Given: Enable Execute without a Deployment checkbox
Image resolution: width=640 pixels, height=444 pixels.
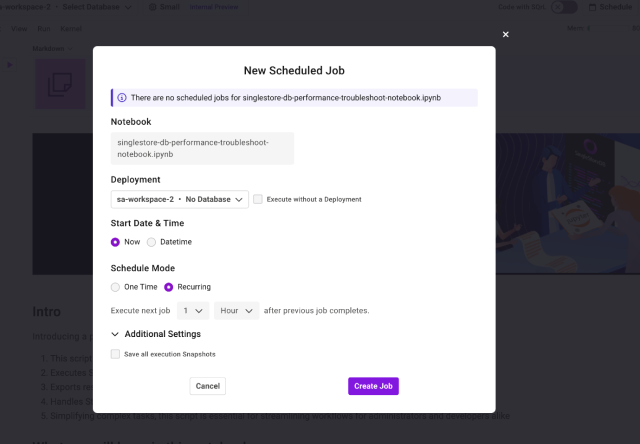Looking at the screenshot, I should click(258, 199).
